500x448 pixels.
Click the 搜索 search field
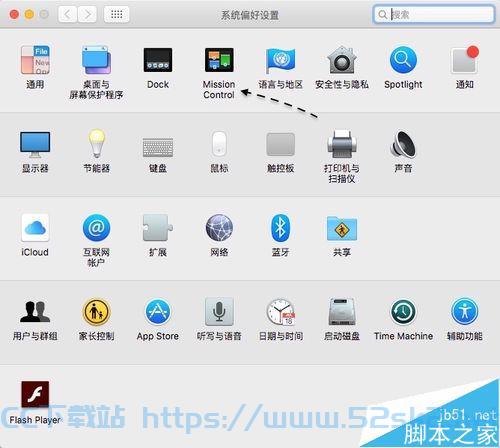[434, 14]
